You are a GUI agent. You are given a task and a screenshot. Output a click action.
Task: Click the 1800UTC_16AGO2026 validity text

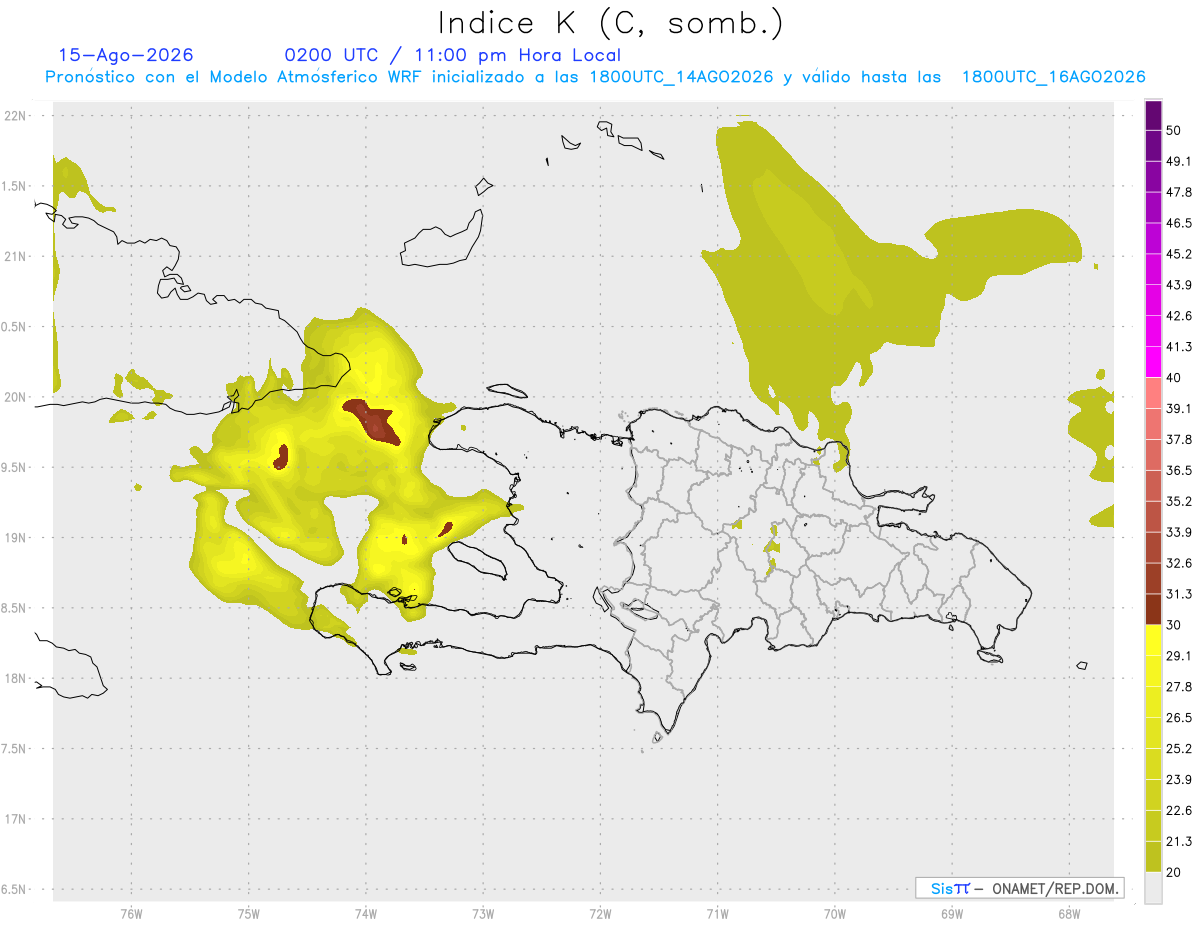pos(1053,77)
